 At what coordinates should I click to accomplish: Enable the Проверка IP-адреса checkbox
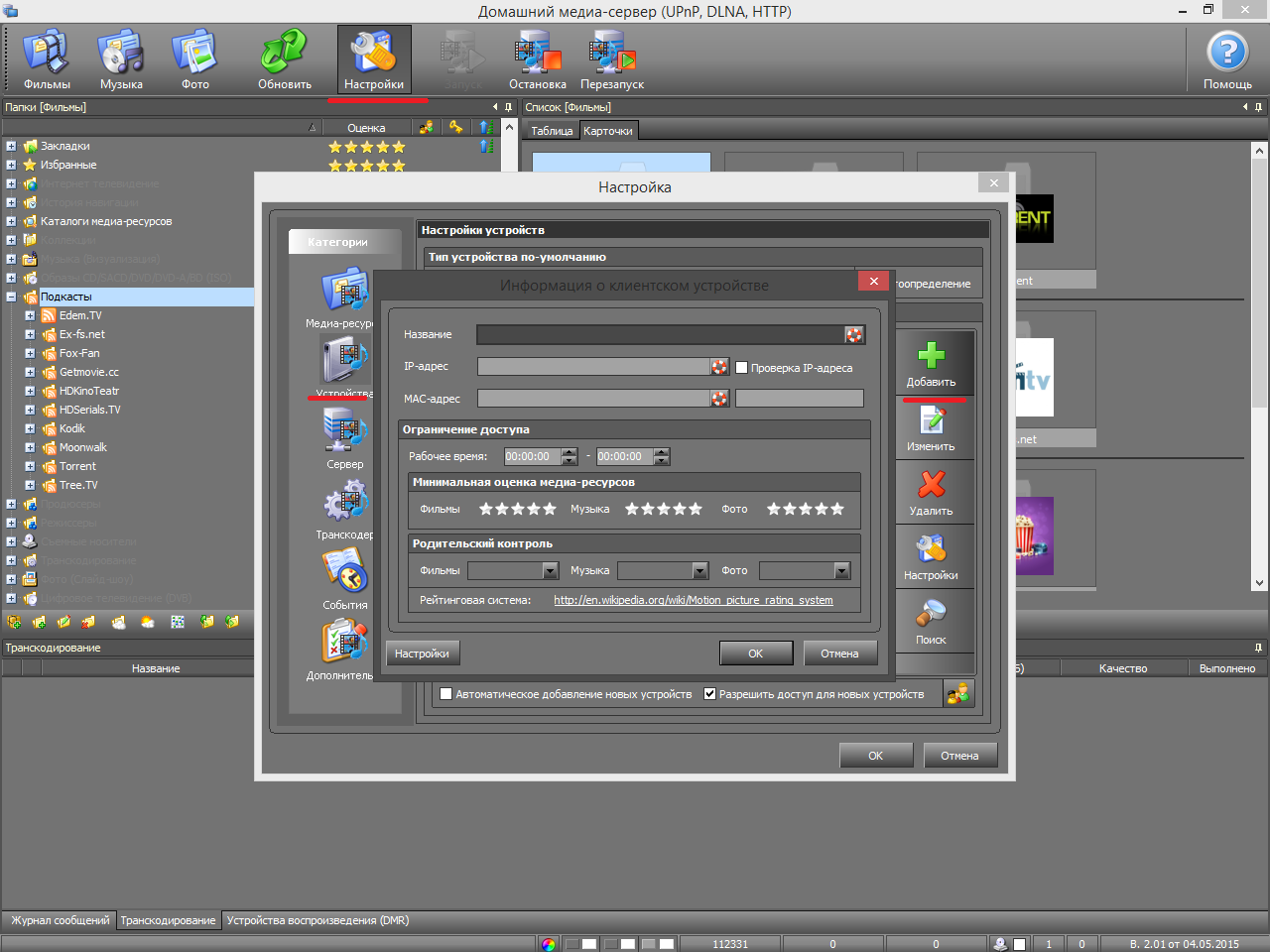pyautogui.click(x=741, y=368)
